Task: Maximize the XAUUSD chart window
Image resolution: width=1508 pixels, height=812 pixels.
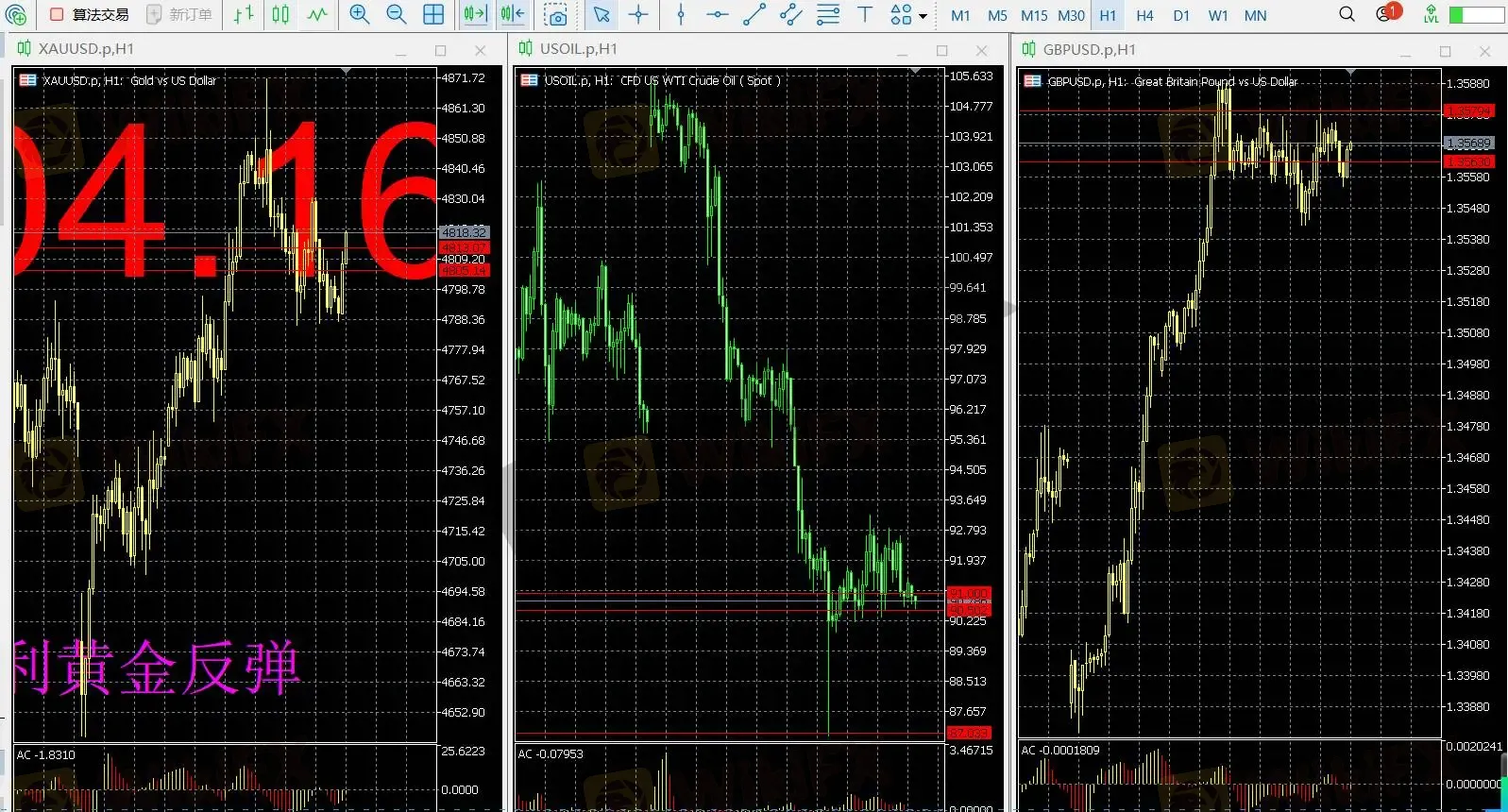Action: [440, 50]
